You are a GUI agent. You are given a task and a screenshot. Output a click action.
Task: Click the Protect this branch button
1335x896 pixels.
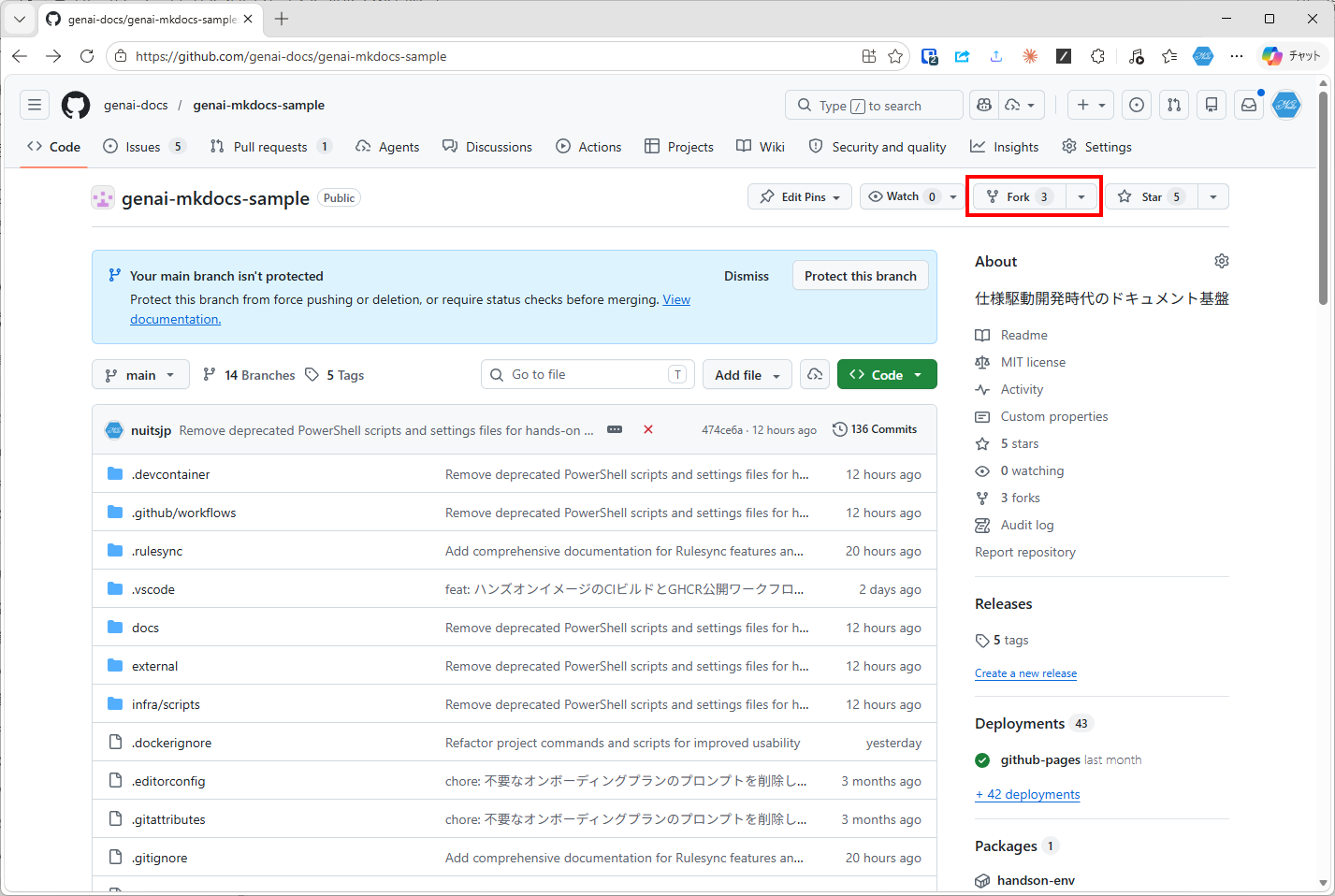860,276
